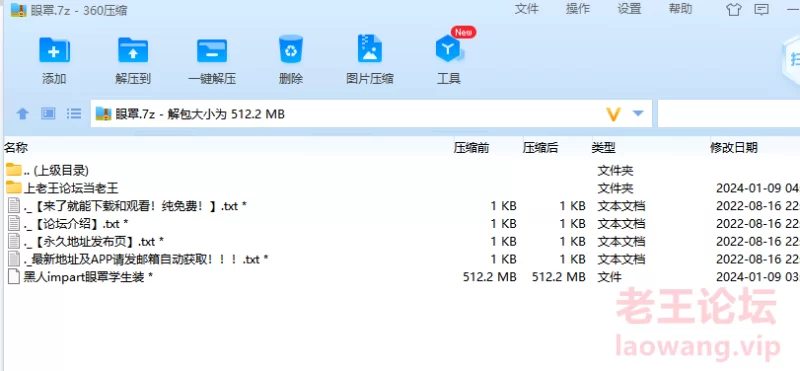Sort by 修改日期 column header
The height and width of the screenshot is (371, 800).
click(x=734, y=148)
